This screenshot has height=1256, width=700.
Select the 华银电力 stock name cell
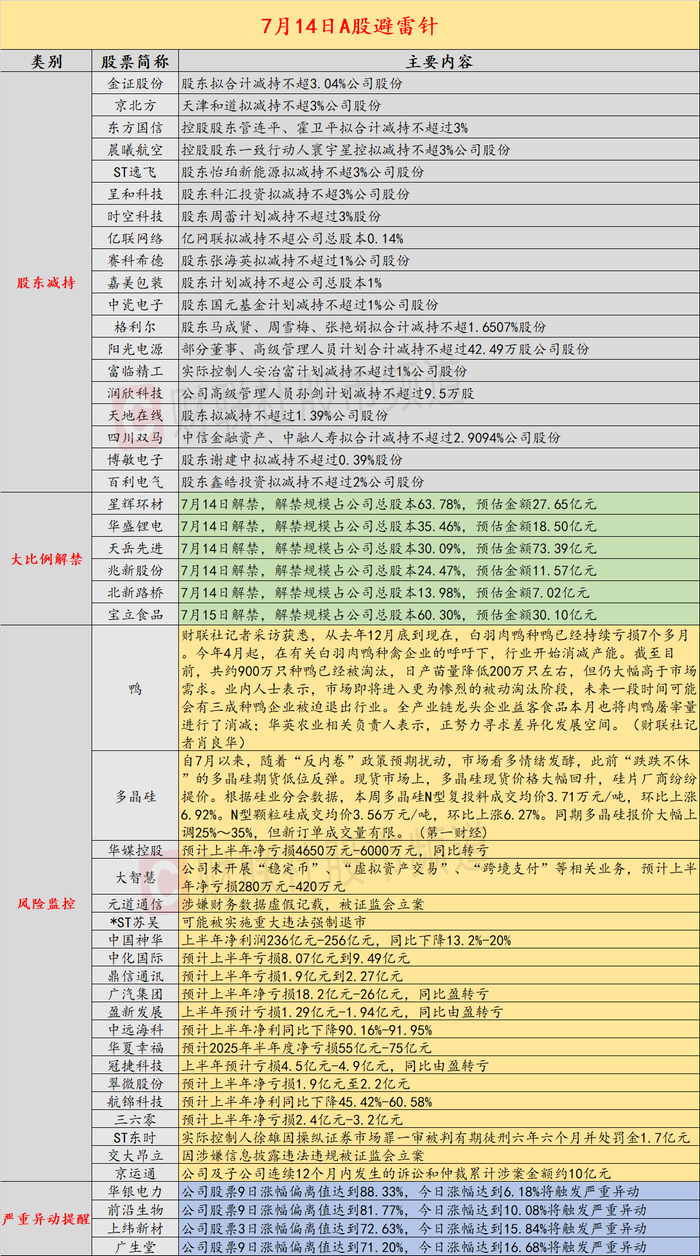click(x=135, y=1192)
